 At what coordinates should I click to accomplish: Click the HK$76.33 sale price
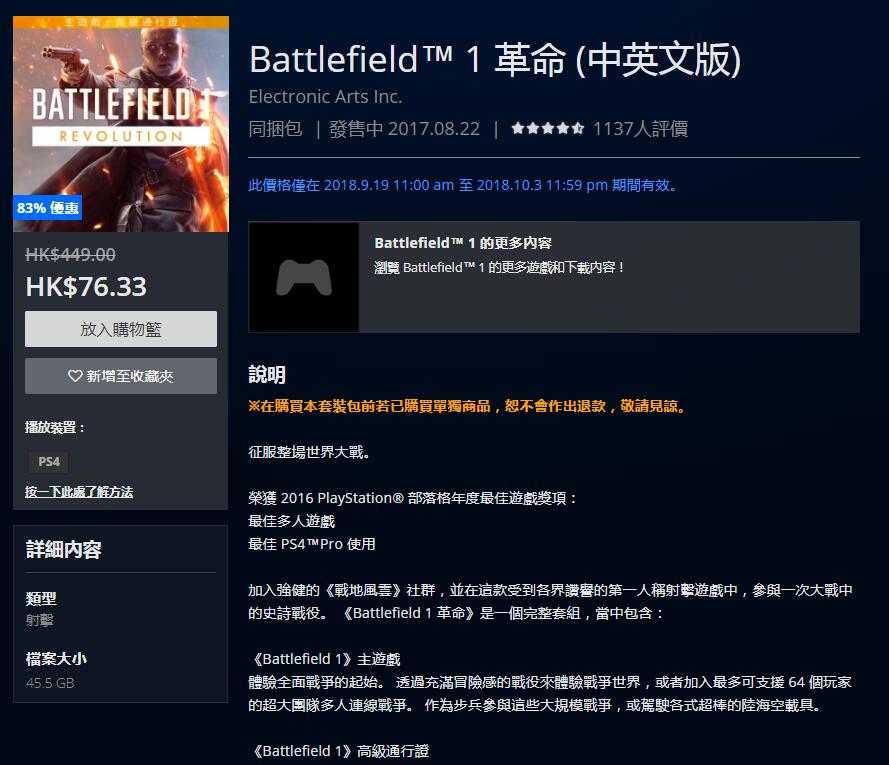[x=86, y=287]
